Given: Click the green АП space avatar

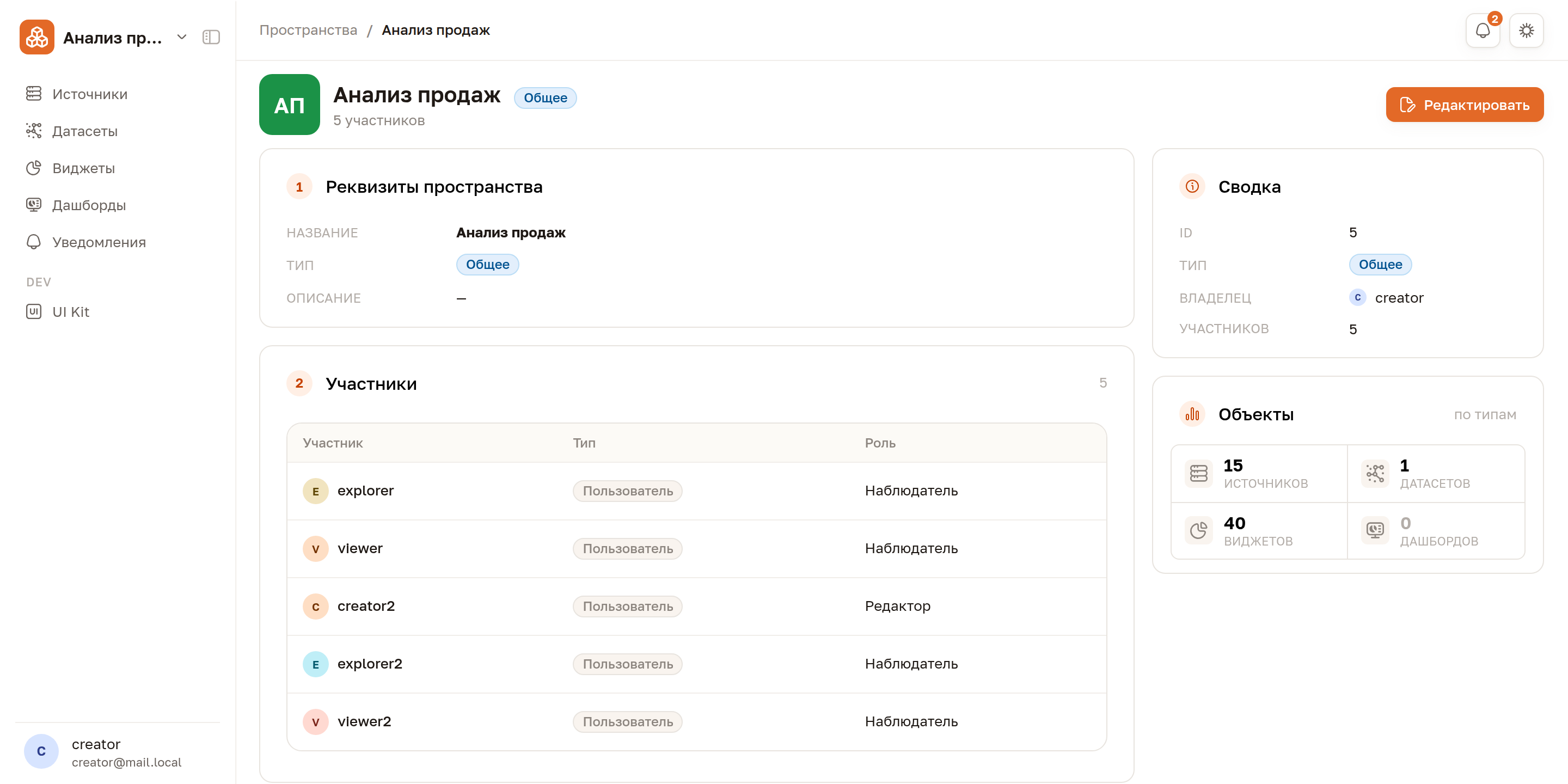Looking at the screenshot, I should click(x=290, y=105).
